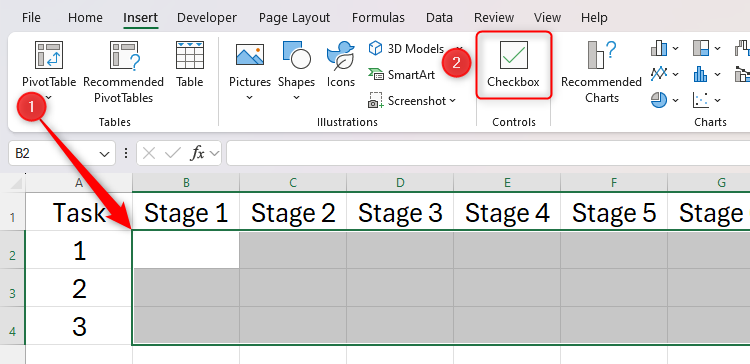Select row header 4
The image size is (750, 364).
(13, 326)
